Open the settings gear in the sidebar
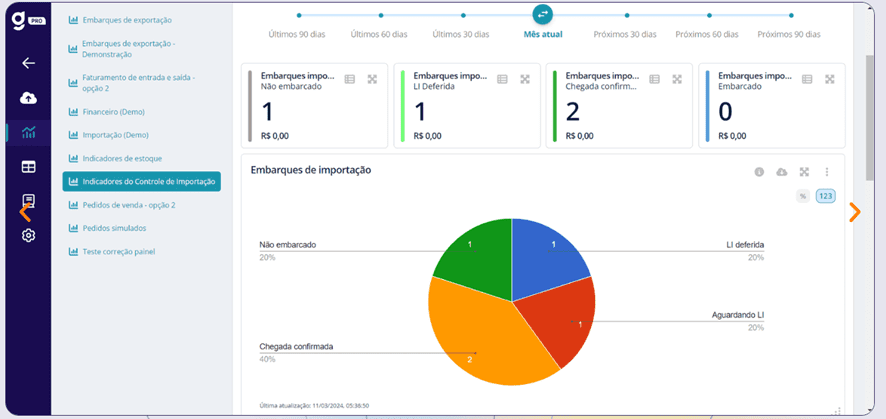The image size is (886, 419). [x=28, y=235]
